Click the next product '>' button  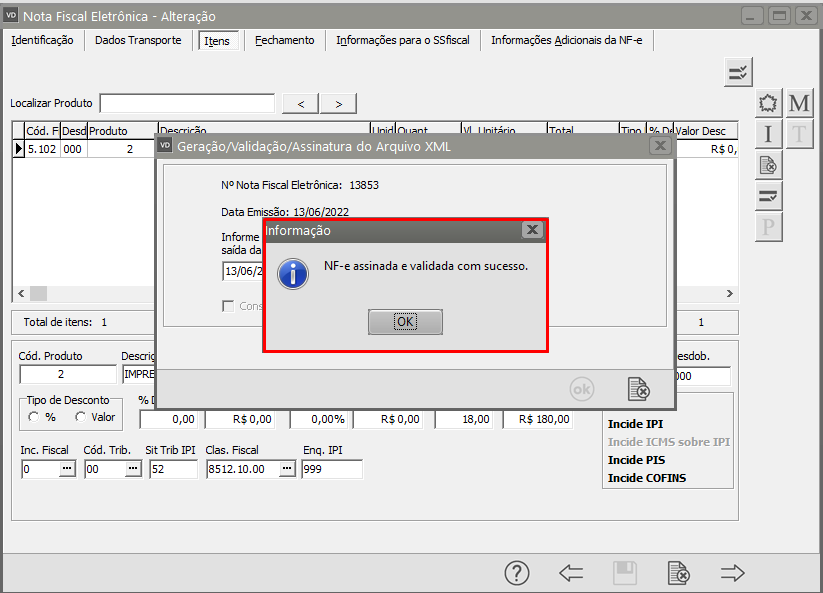coord(339,104)
